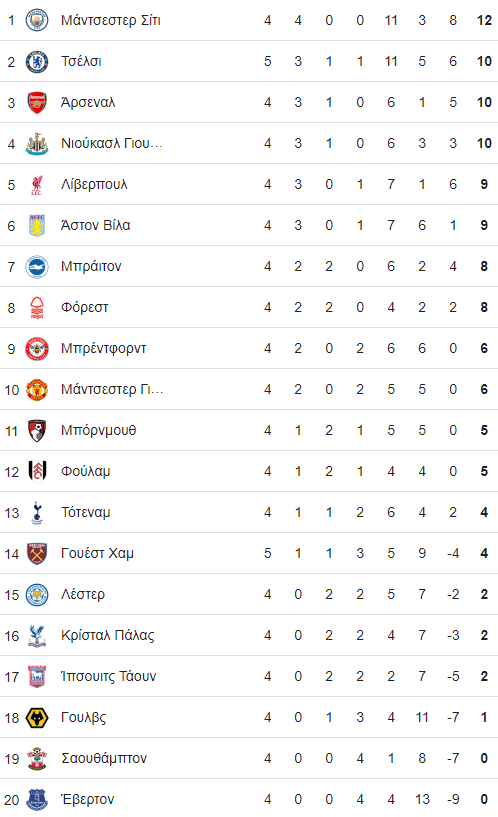Open the Μάντσεστερ Σίτι team name
Image resolution: width=498 pixels, height=817 pixels.
111,20
